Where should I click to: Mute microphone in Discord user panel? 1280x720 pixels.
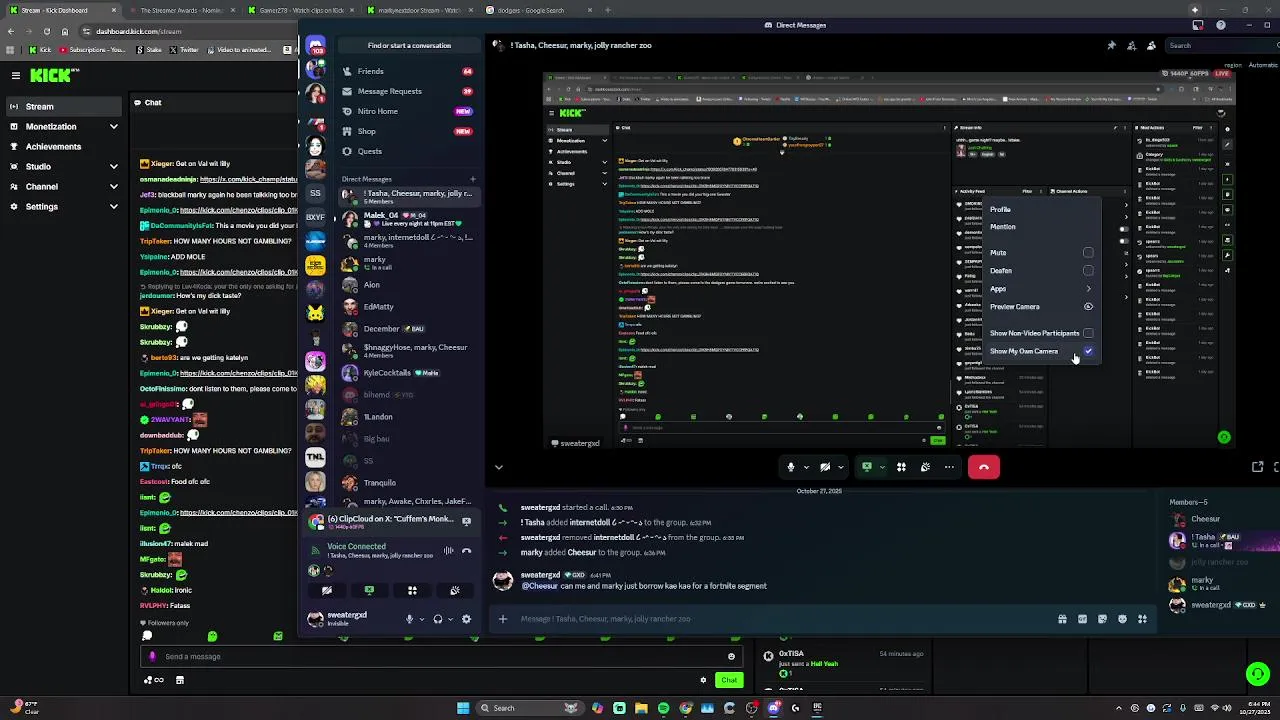(x=409, y=620)
